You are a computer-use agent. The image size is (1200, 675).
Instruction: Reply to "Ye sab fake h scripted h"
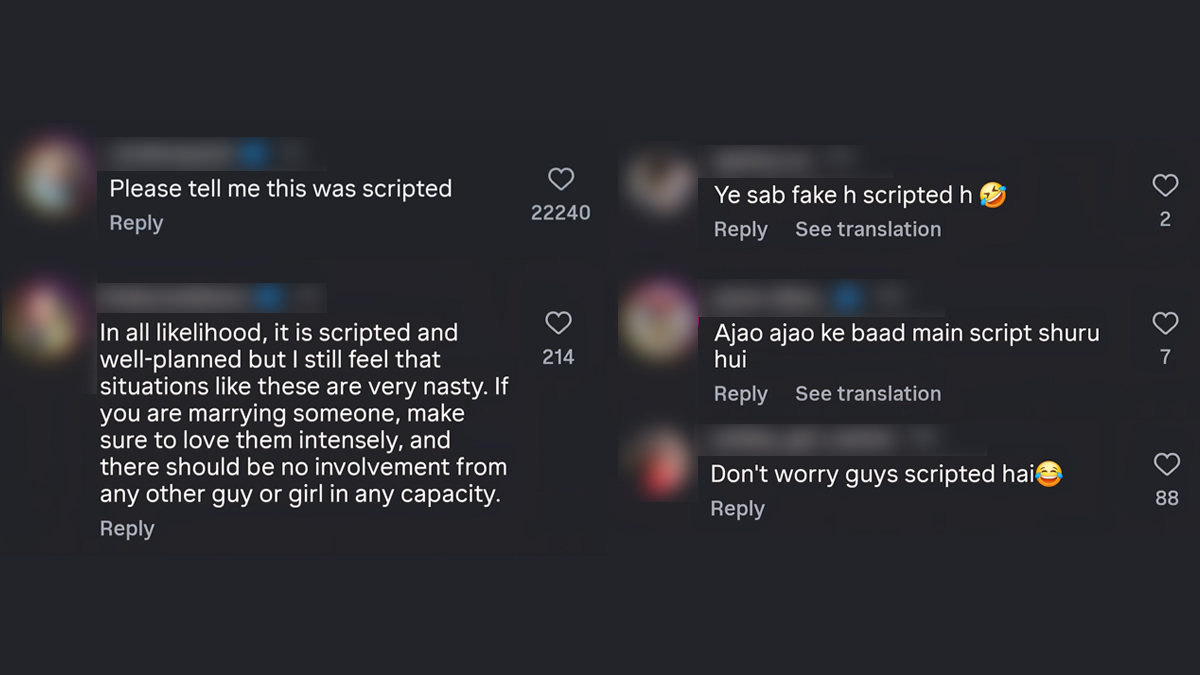pos(740,229)
